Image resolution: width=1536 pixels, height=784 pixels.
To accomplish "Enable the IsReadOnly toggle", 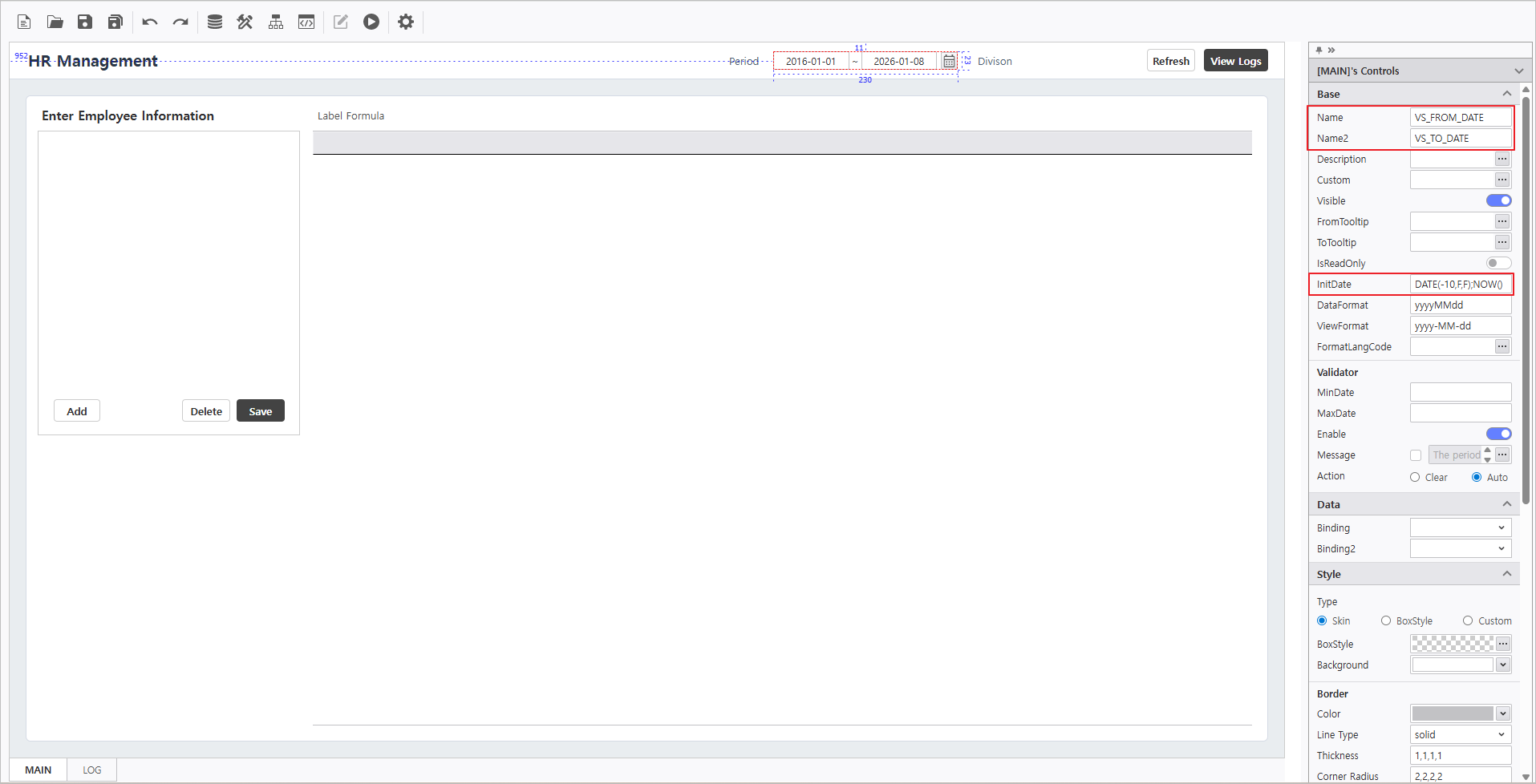I will 1498,263.
